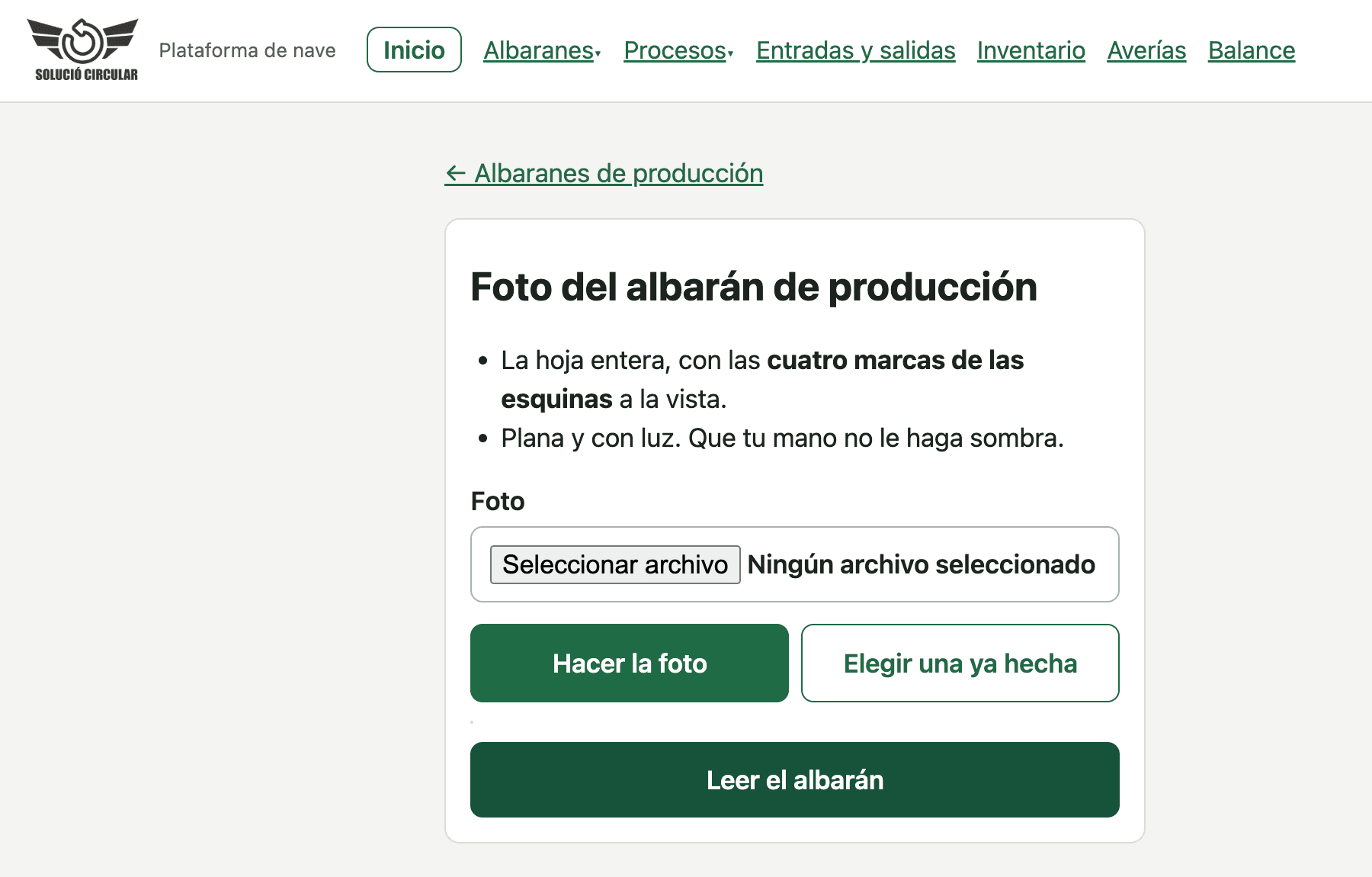Screen dimensions: 1372x877
Task: Click the 'Foto del albarán de producción' heading
Action: [754, 287]
